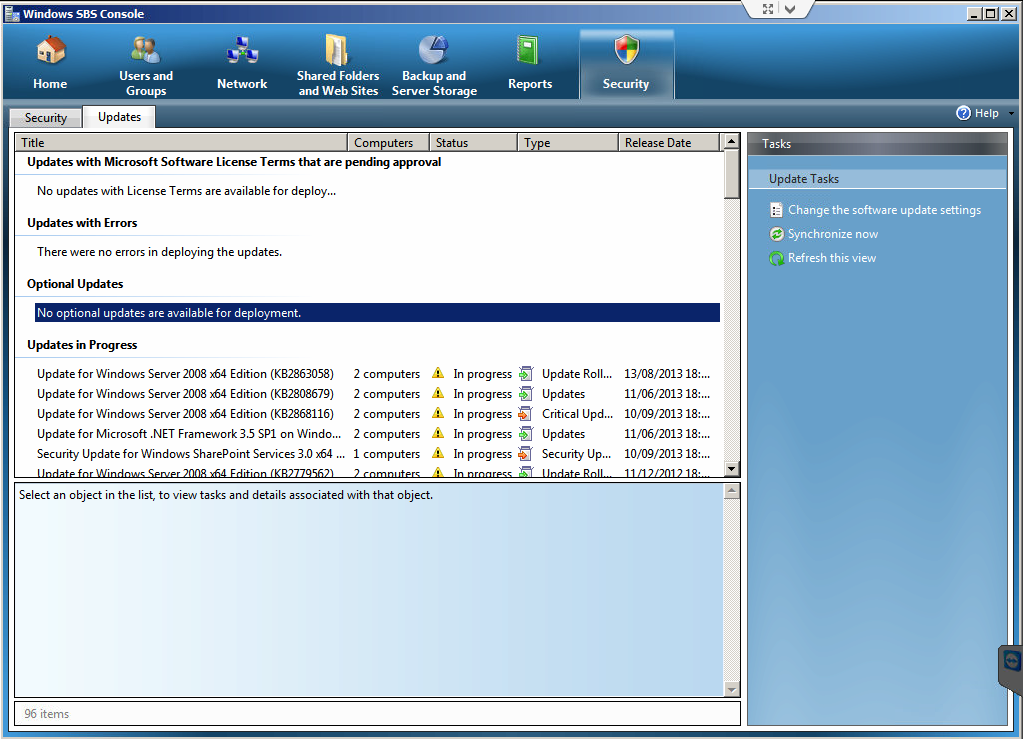Image resolution: width=1023 pixels, height=739 pixels.
Task: Click the updates list scroll up arrow
Action: point(731,141)
